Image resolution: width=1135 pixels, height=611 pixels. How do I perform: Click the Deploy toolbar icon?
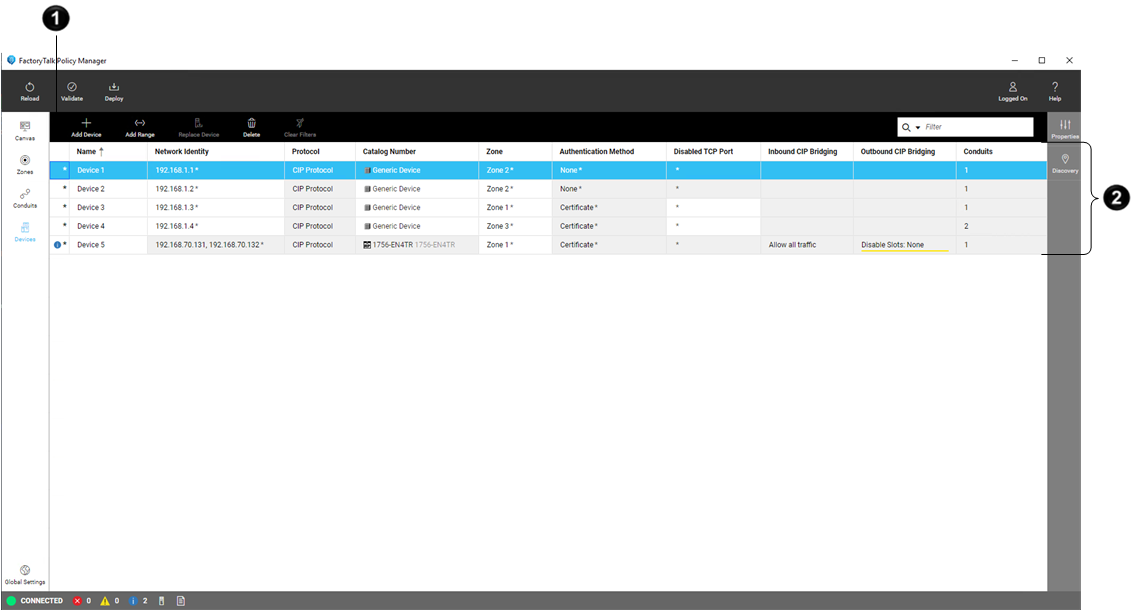[x=114, y=88]
